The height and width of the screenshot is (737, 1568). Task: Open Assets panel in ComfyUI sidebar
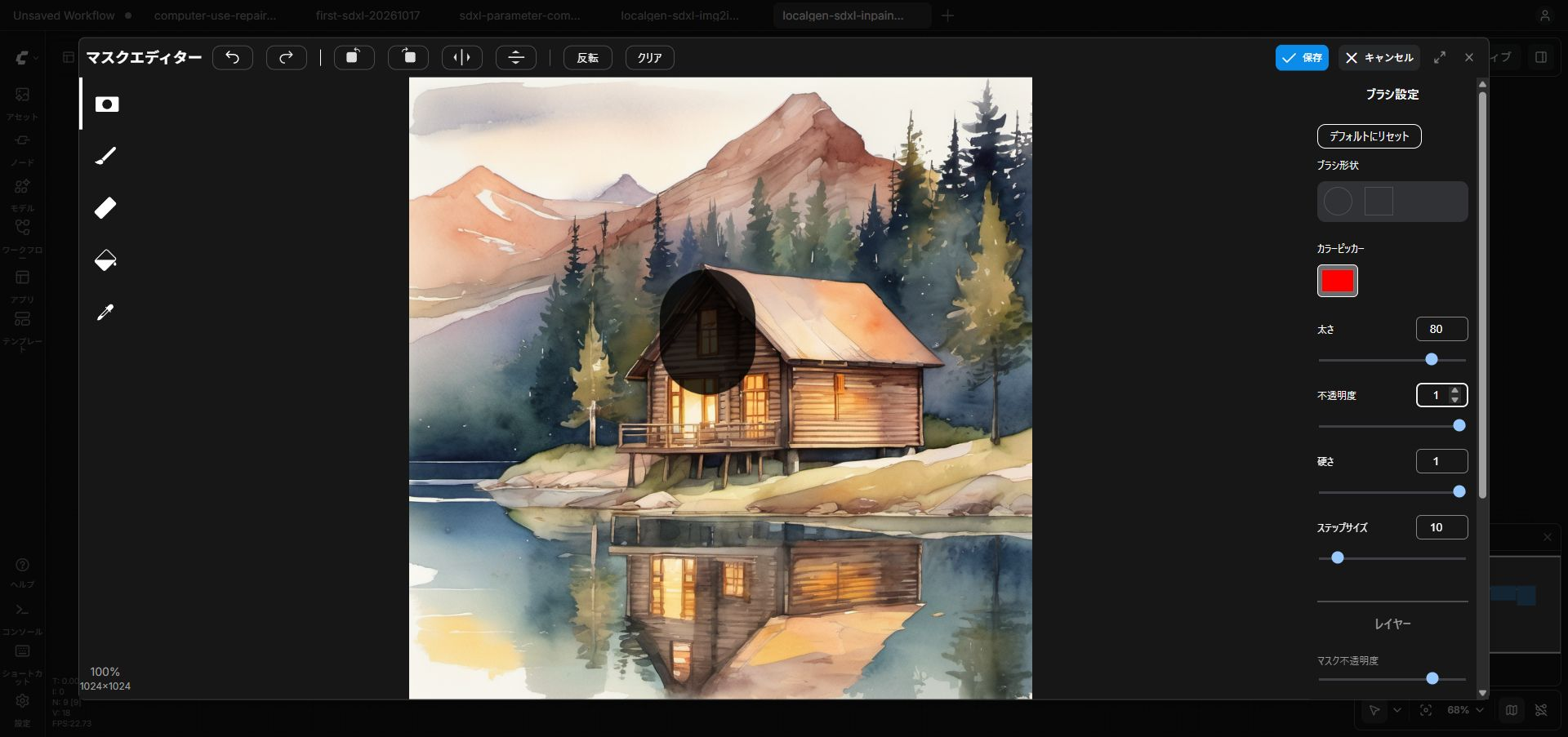coord(22,102)
